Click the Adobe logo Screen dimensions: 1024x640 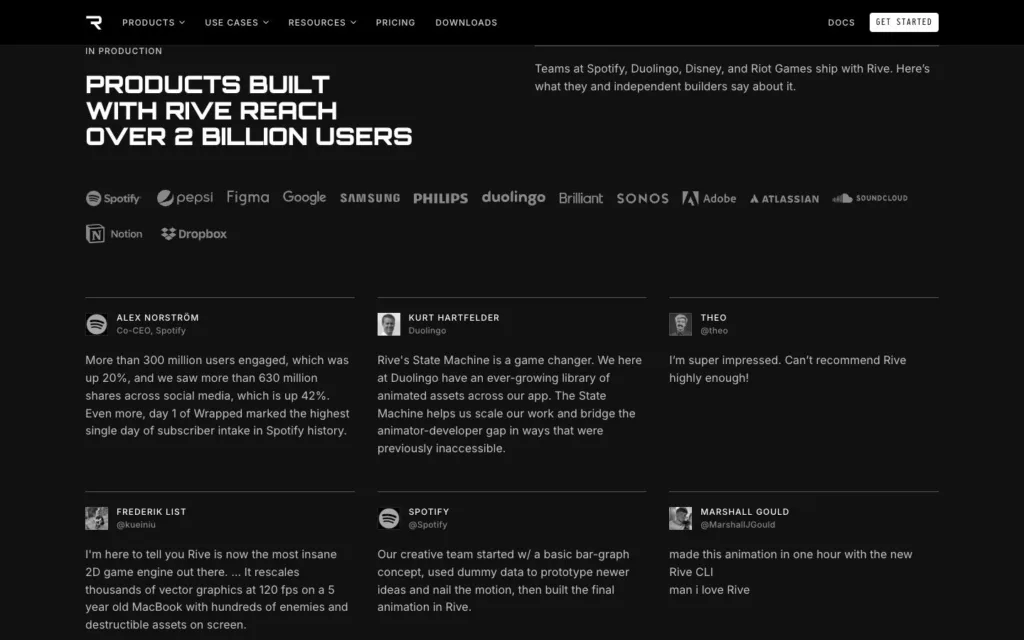[709, 198]
